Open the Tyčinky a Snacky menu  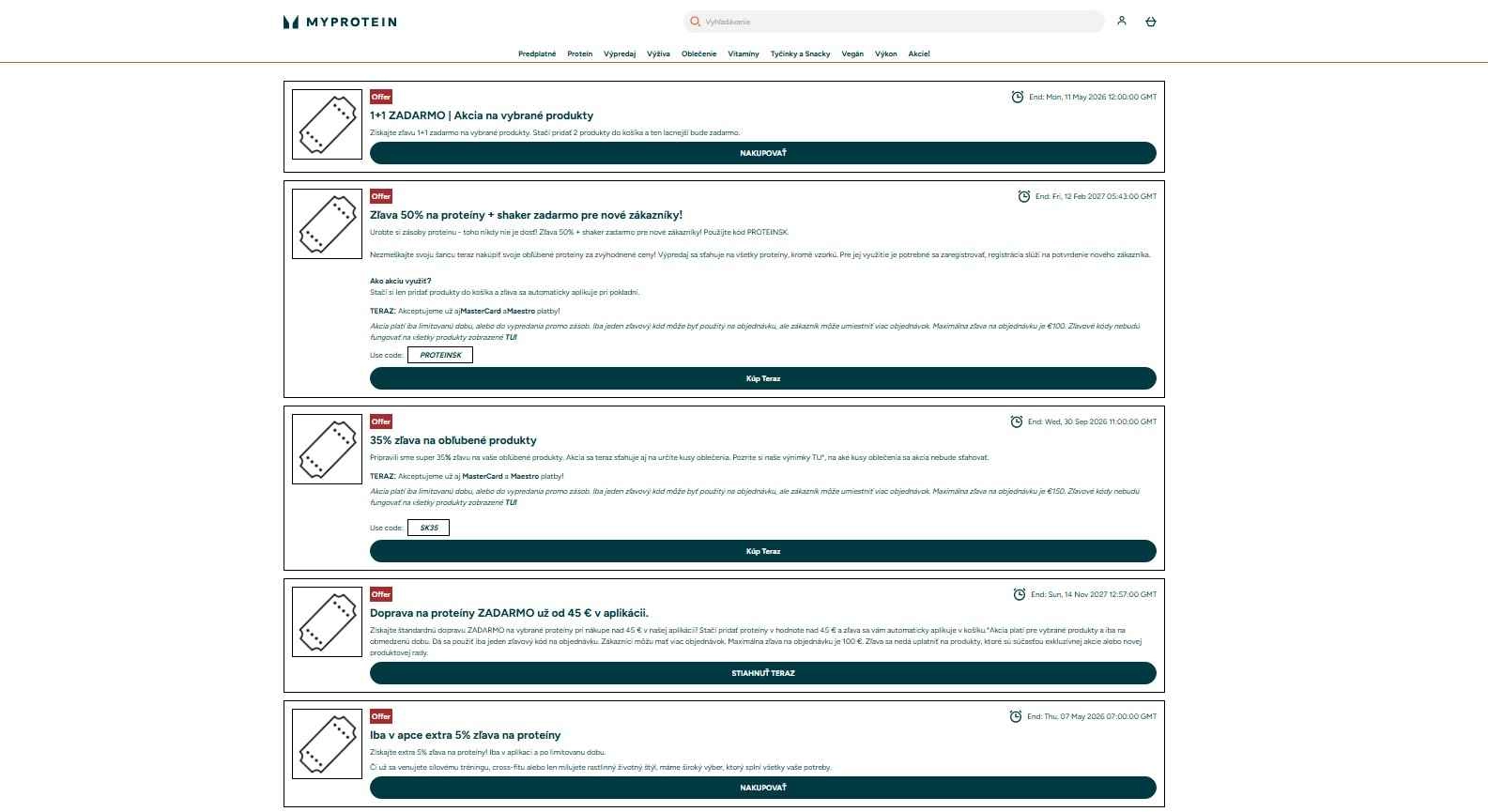[x=800, y=54]
